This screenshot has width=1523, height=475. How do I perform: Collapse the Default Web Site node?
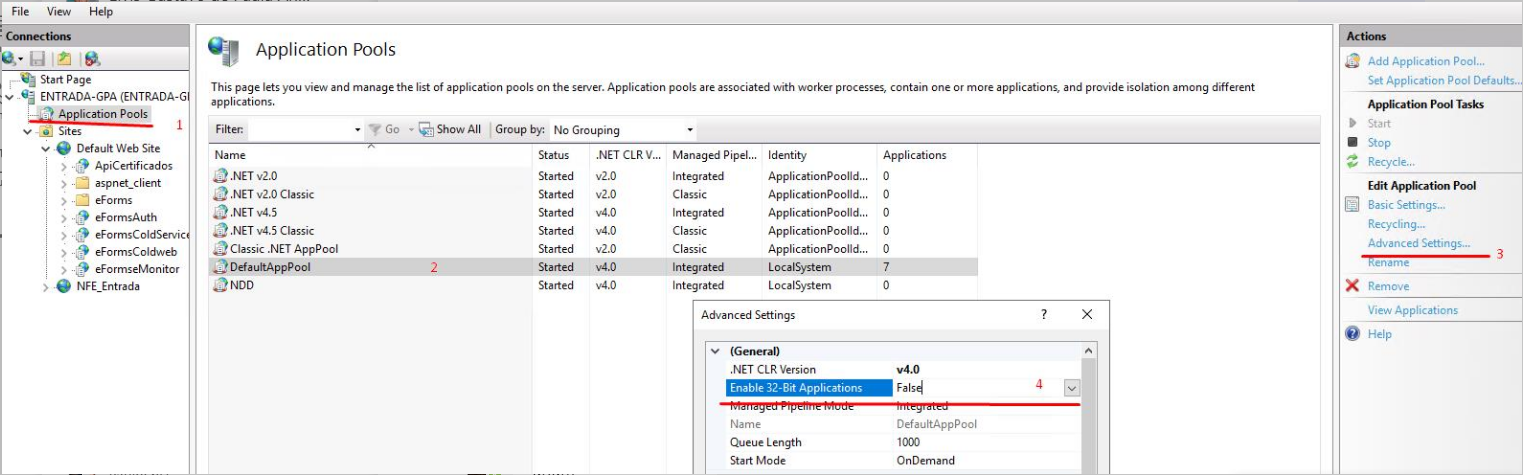click(x=46, y=148)
